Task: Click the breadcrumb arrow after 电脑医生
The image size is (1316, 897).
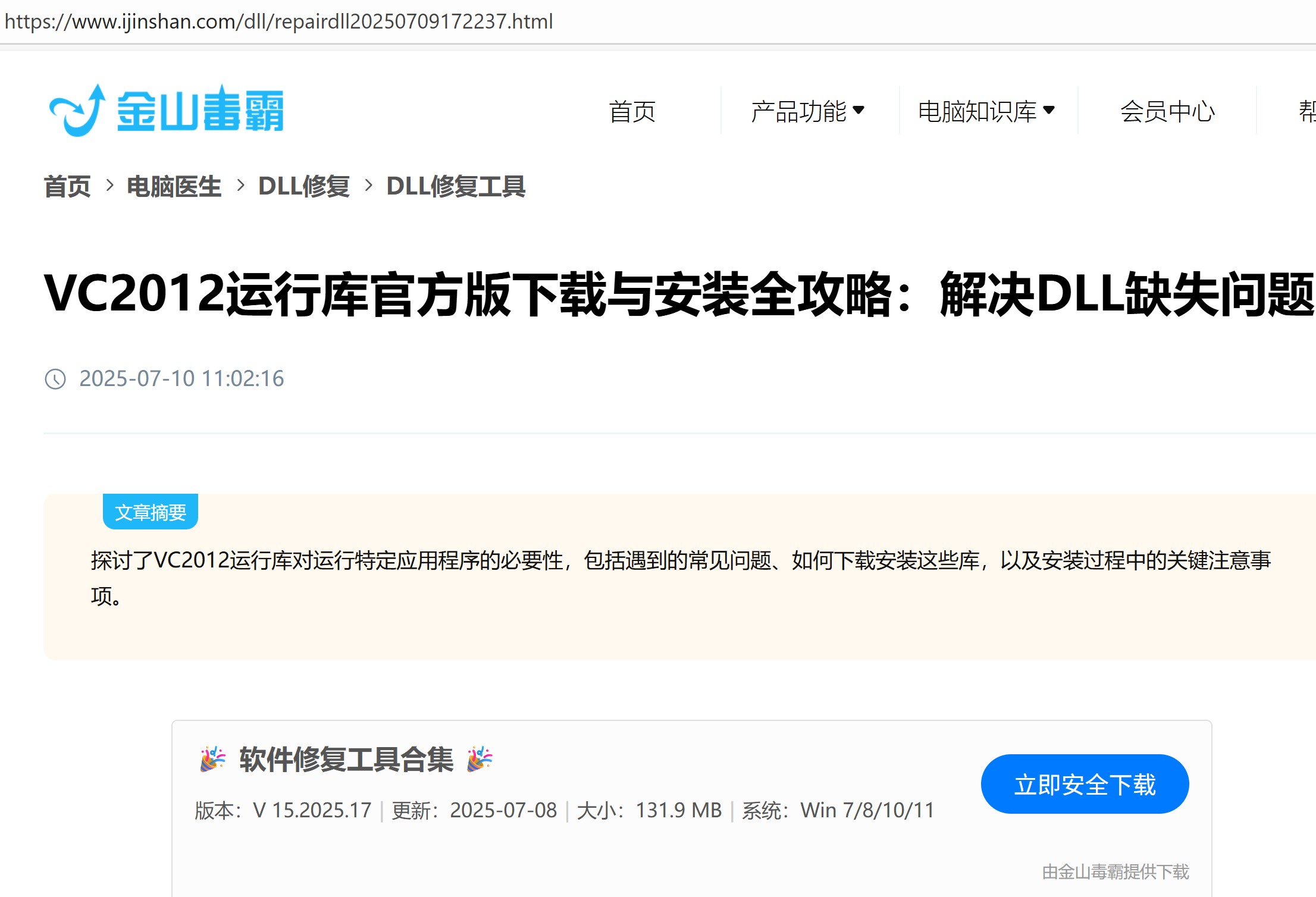Action: pyautogui.click(x=242, y=186)
